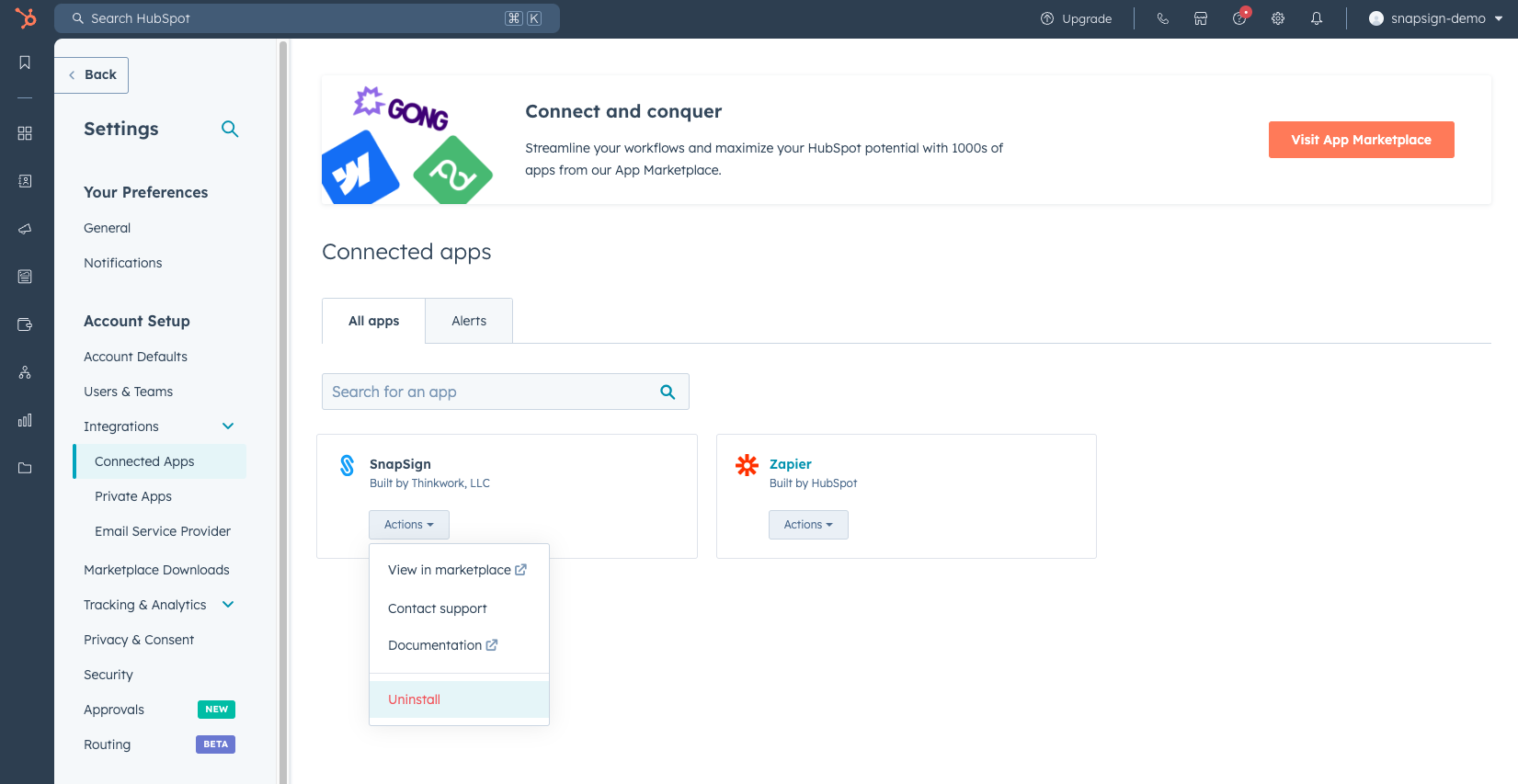Click the Gong logo in banner
The height and width of the screenshot is (784, 1518).
[402, 108]
